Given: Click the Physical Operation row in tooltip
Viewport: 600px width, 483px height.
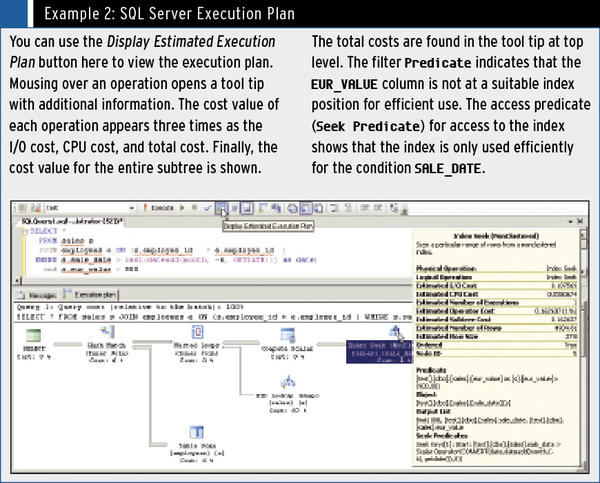Looking at the screenshot, I should [x=496, y=268].
